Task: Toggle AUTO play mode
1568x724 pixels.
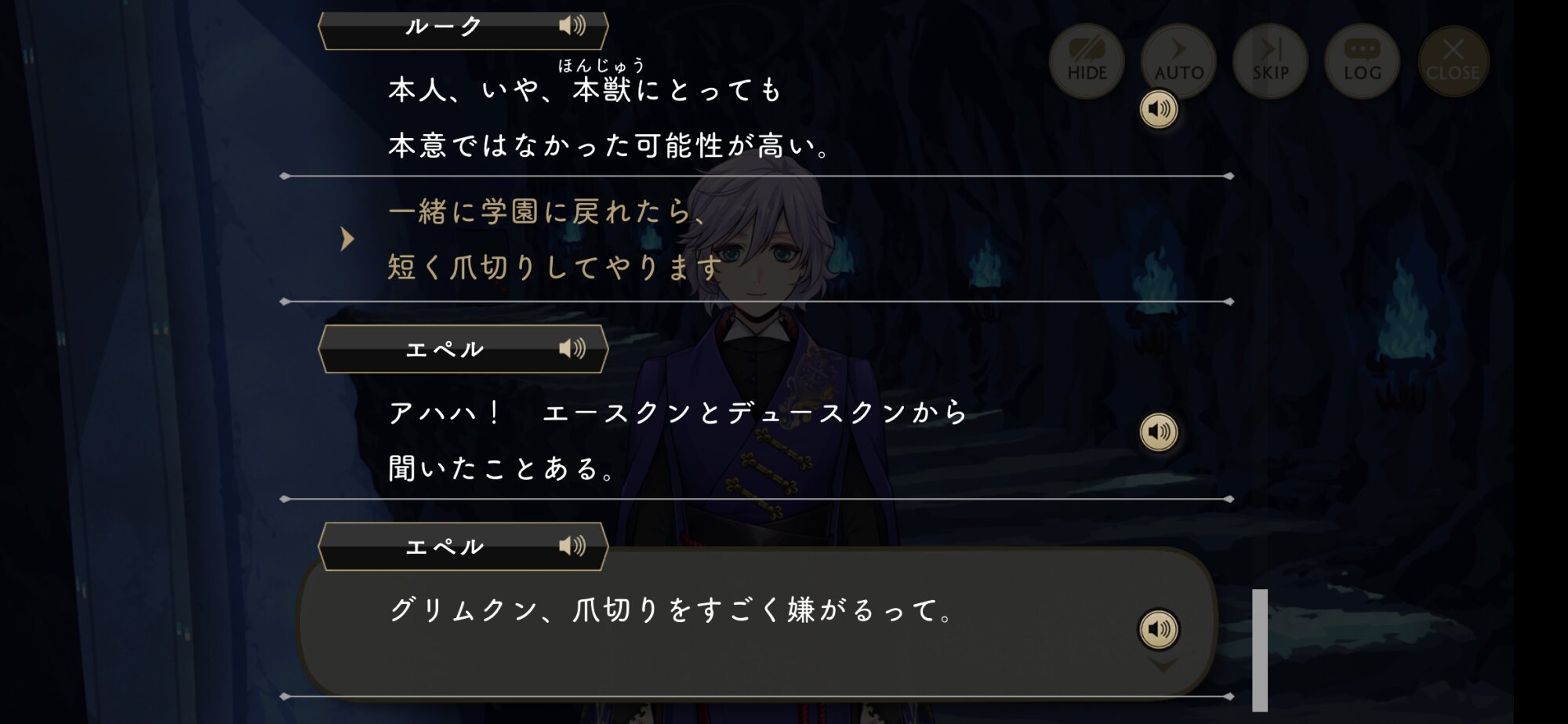Action: [x=1178, y=60]
